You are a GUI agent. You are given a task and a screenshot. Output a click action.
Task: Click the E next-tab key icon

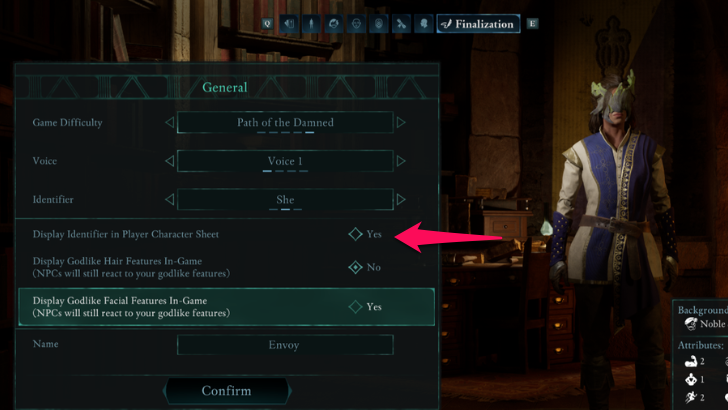533,24
